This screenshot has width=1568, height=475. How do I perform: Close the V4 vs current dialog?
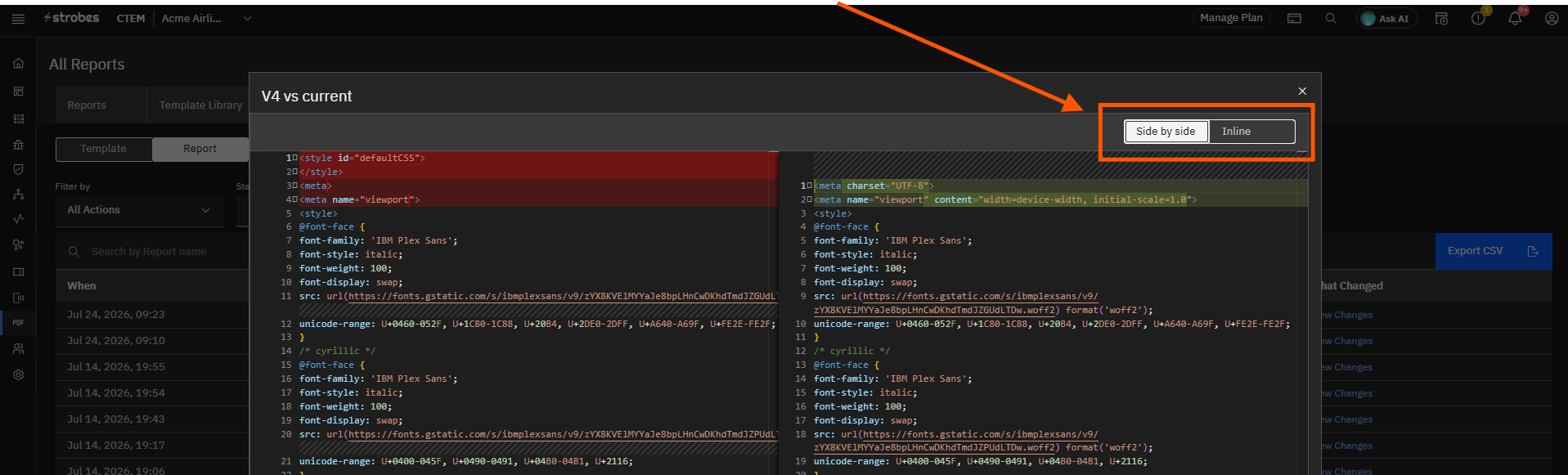click(1302, 91)
